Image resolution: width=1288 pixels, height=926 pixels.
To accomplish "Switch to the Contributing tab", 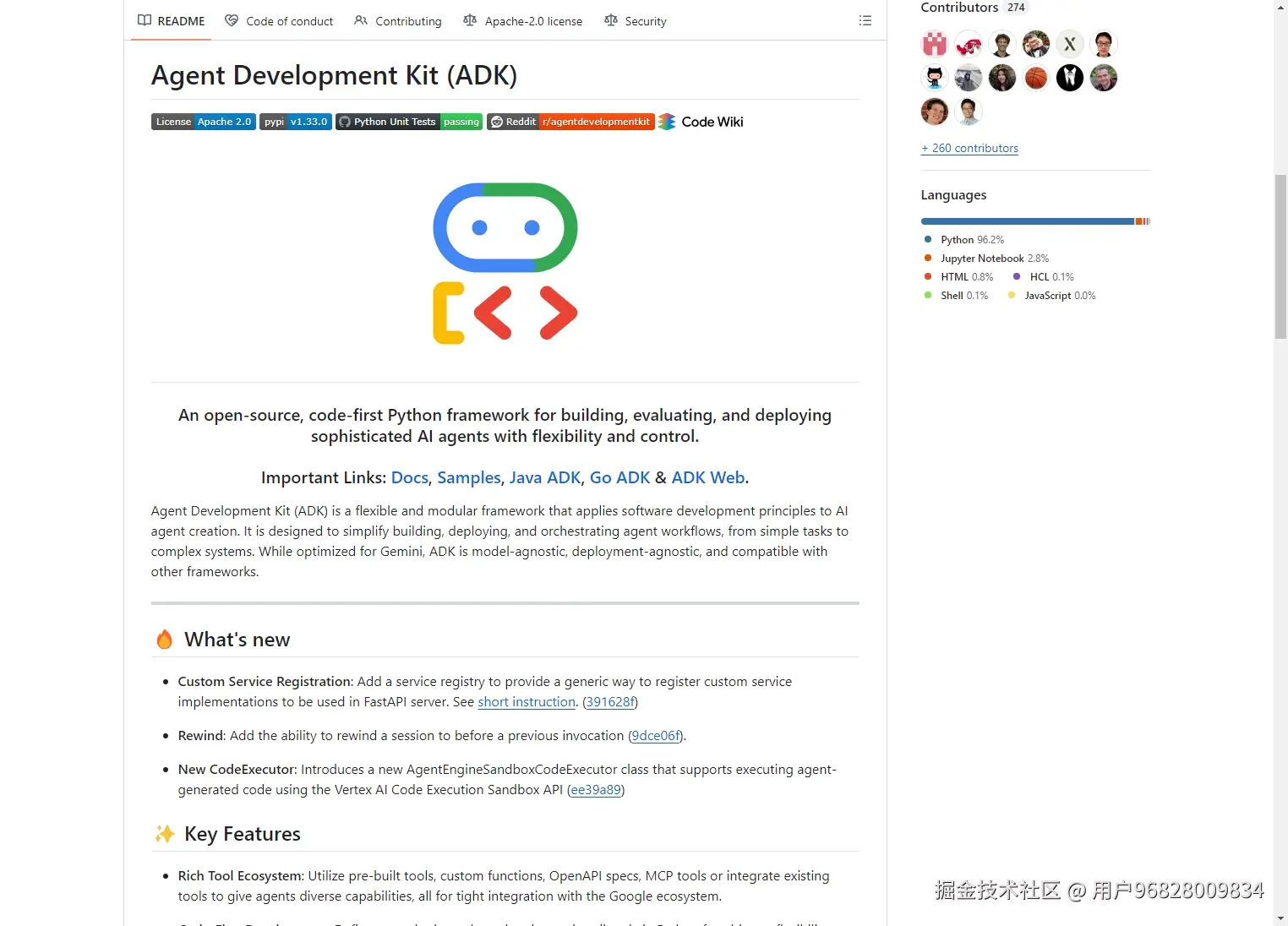I will (398, 20).
